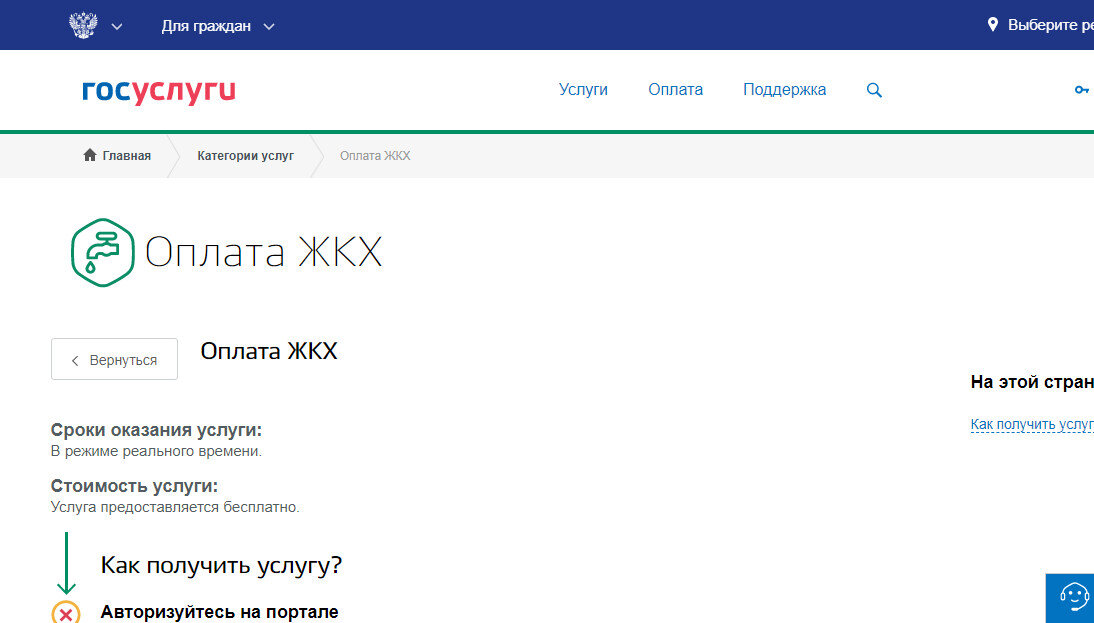
Task: Click the Сроки оказания услуги heading
Action: 156,430
